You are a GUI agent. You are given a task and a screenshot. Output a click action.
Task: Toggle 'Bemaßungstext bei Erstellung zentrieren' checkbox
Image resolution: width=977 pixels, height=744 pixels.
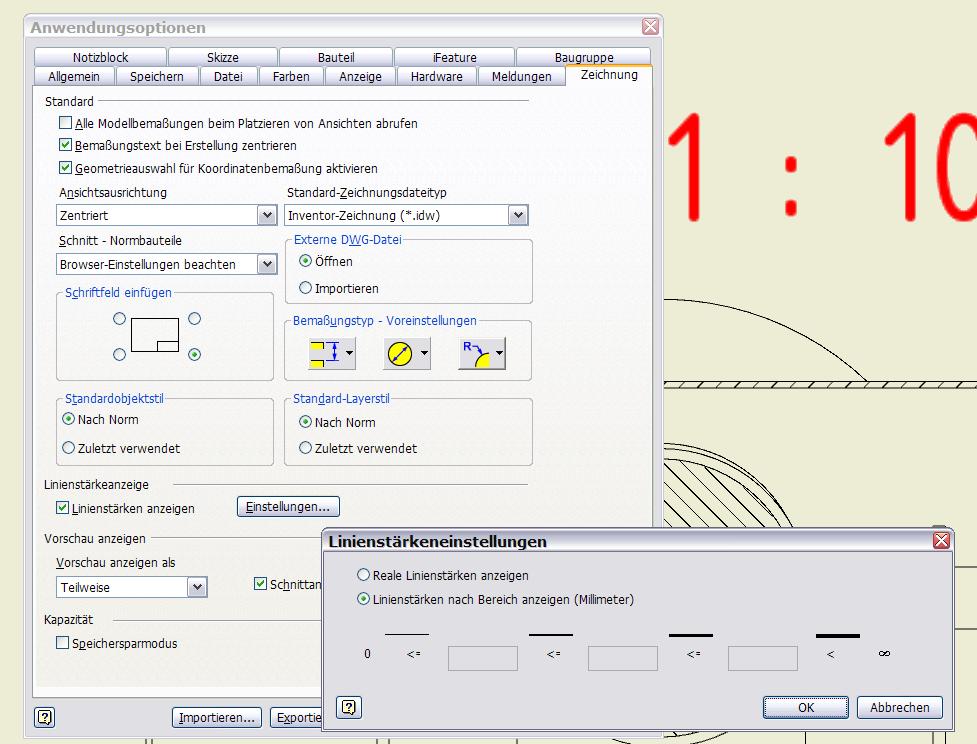tap(65, 145)
